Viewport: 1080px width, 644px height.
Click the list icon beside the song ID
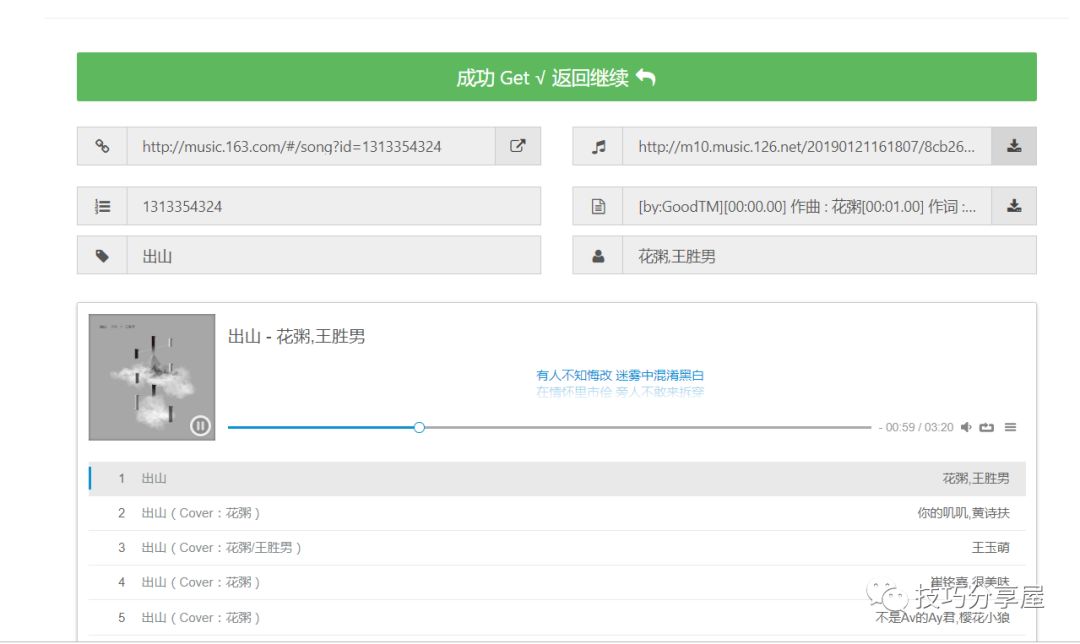tap(102, 206)
